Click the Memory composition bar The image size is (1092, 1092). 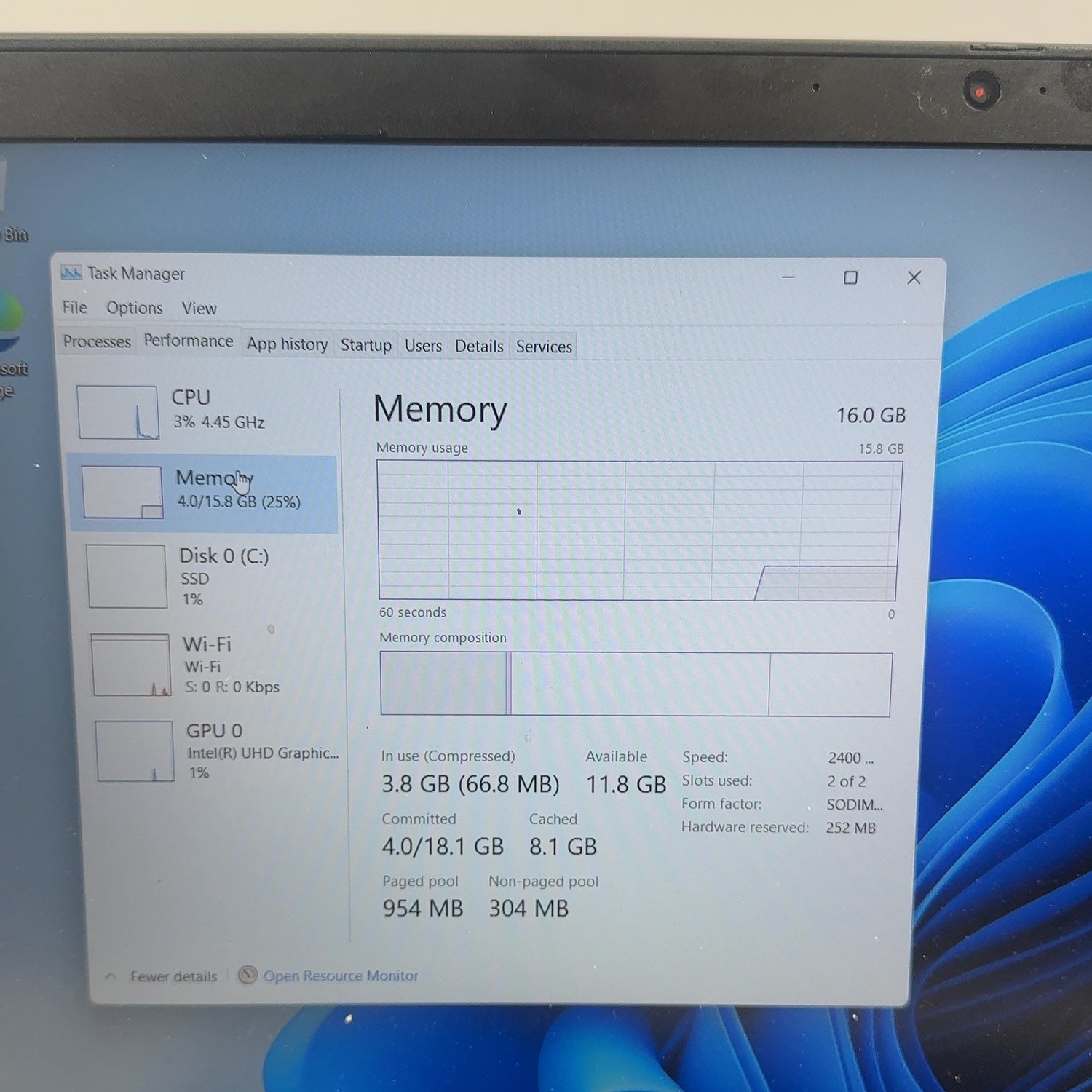tap(636, 684)
